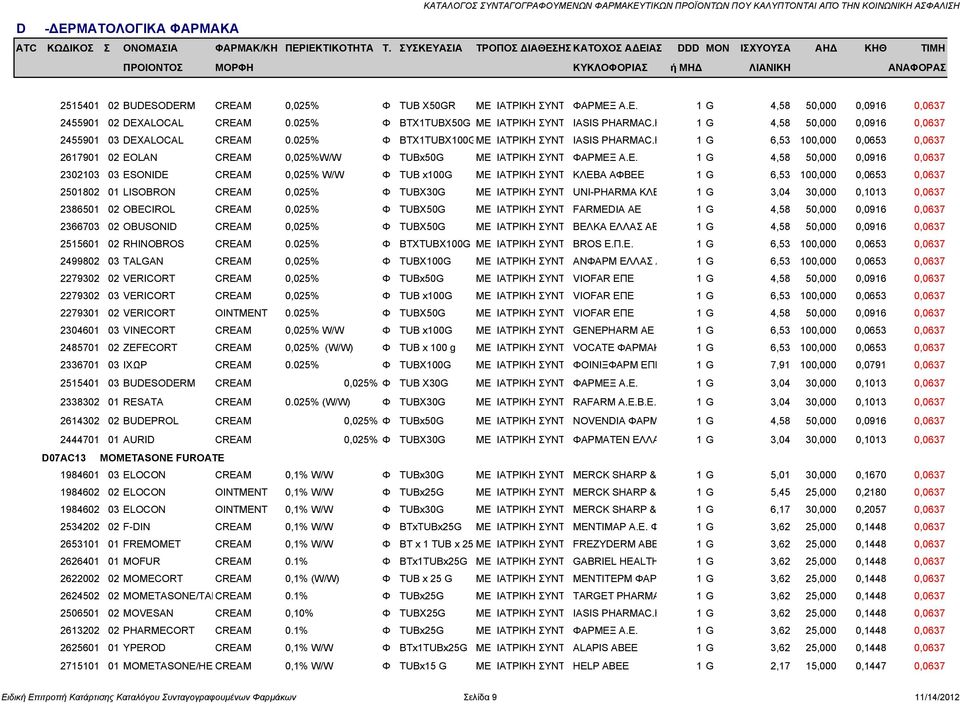The image size is (960, 704).
Task: Select the licence holder ALAPIS ABEE
Action: pos(606,648)
